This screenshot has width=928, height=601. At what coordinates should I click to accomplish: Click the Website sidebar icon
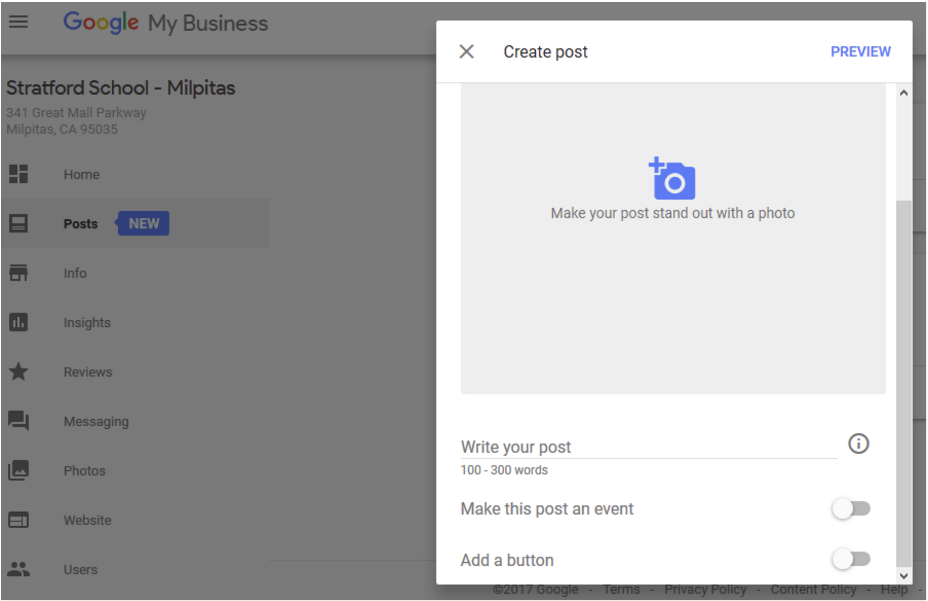[x=18, y=520]
